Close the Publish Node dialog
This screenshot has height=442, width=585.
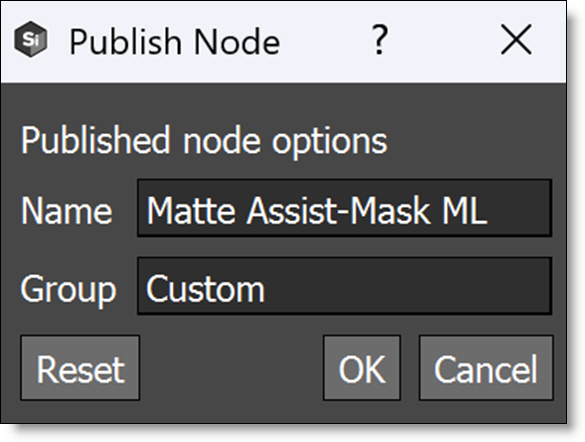pyautogui.click(x=516, y=40)
